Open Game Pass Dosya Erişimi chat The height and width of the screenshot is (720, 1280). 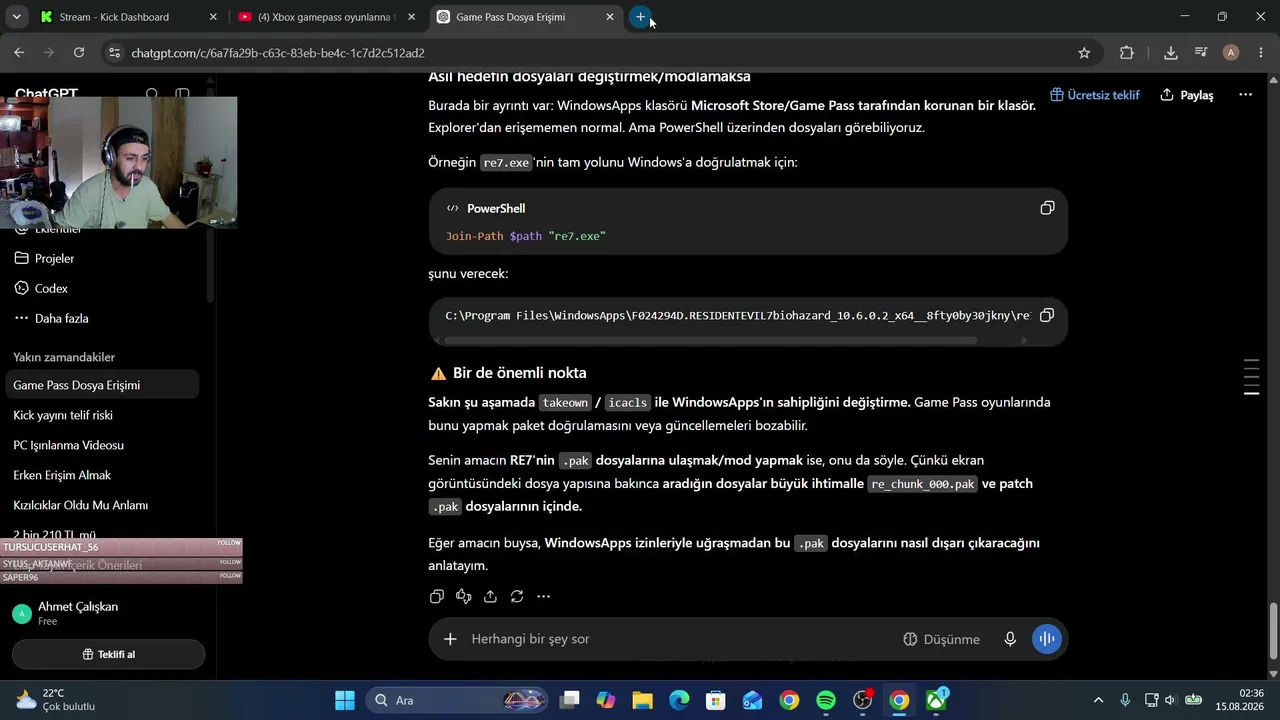tap(104, 385)
